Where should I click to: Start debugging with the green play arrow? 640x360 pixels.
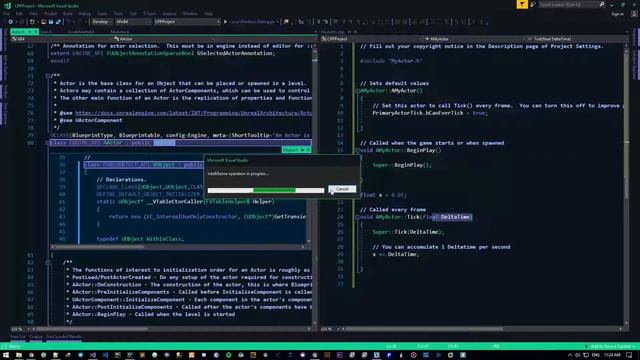[x=225, y=22]
